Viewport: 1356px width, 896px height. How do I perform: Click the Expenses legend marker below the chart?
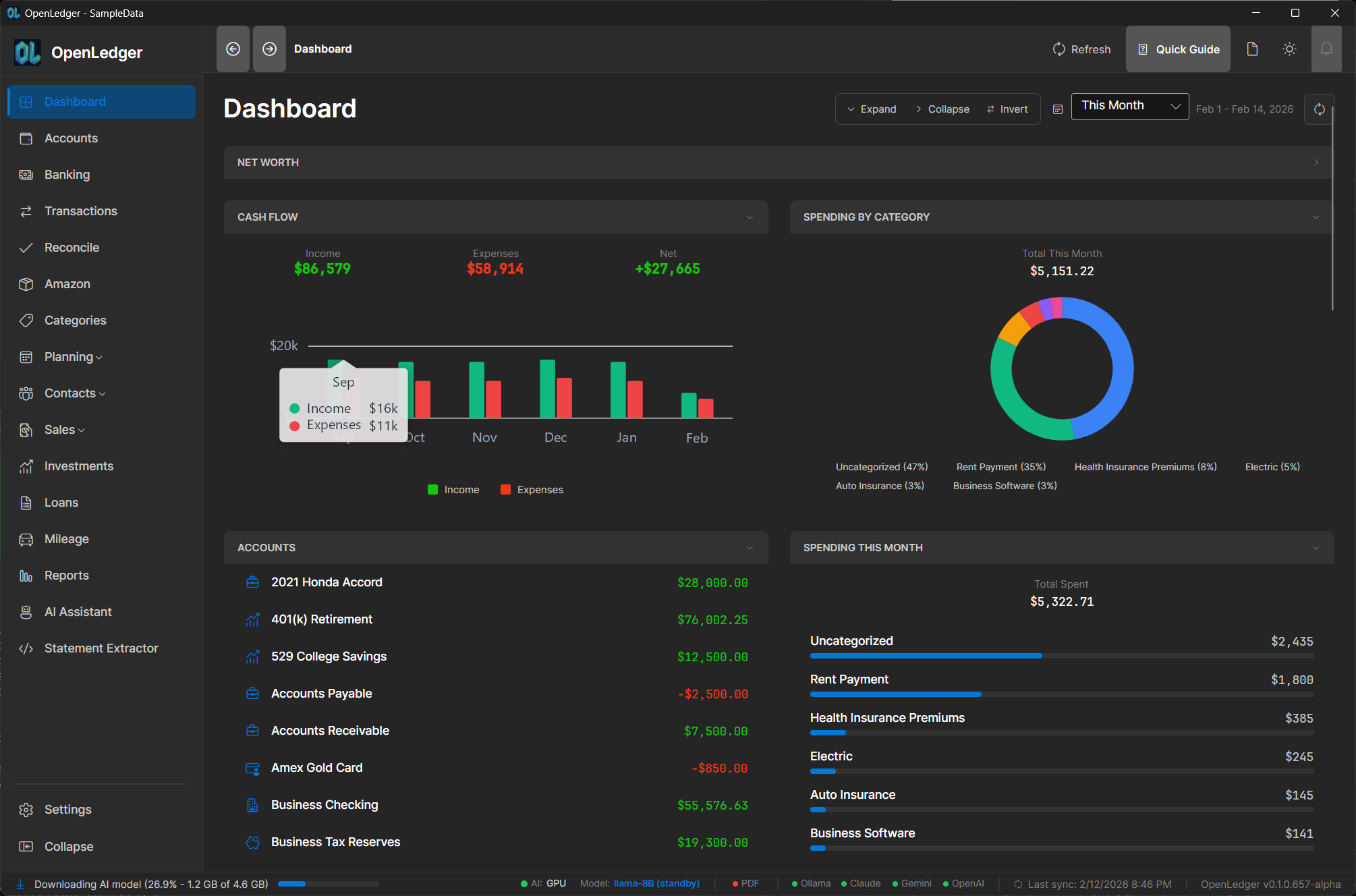click(x=505, y=489)
